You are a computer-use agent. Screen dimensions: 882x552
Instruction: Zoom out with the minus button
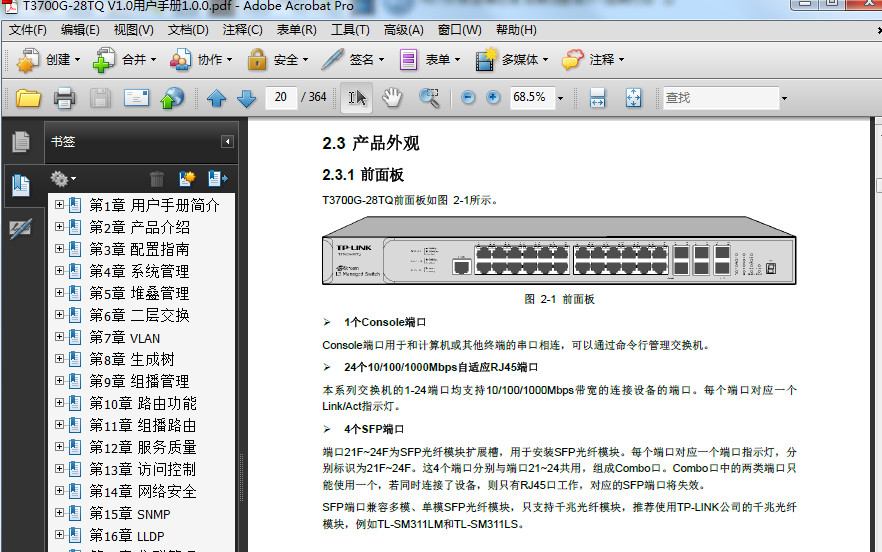467,98
